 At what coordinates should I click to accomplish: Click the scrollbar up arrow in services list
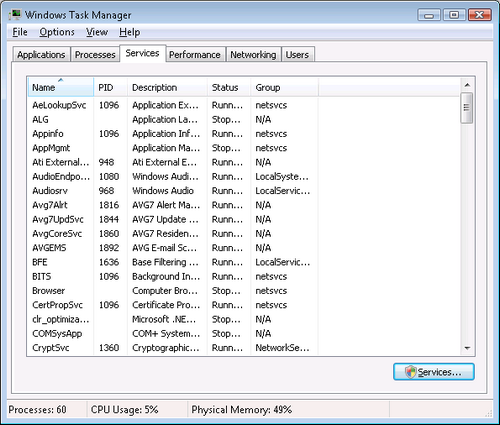click(467, 85)
